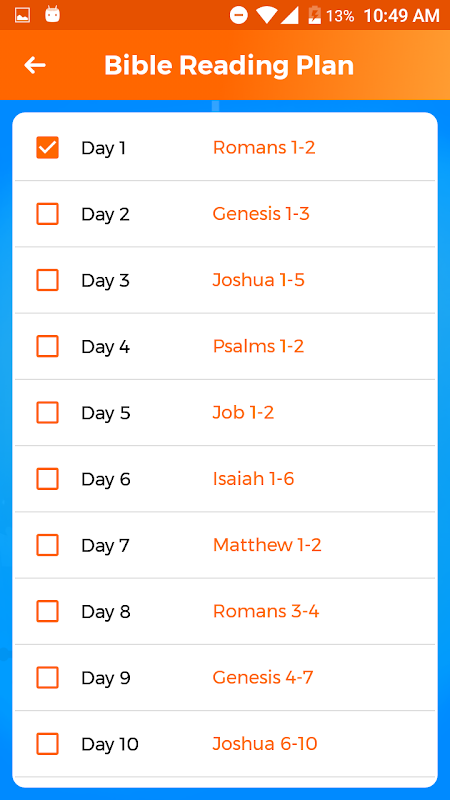Mark Day 4 as completed
This screenshot has height=800, width=450.
[x=47, y=346]
